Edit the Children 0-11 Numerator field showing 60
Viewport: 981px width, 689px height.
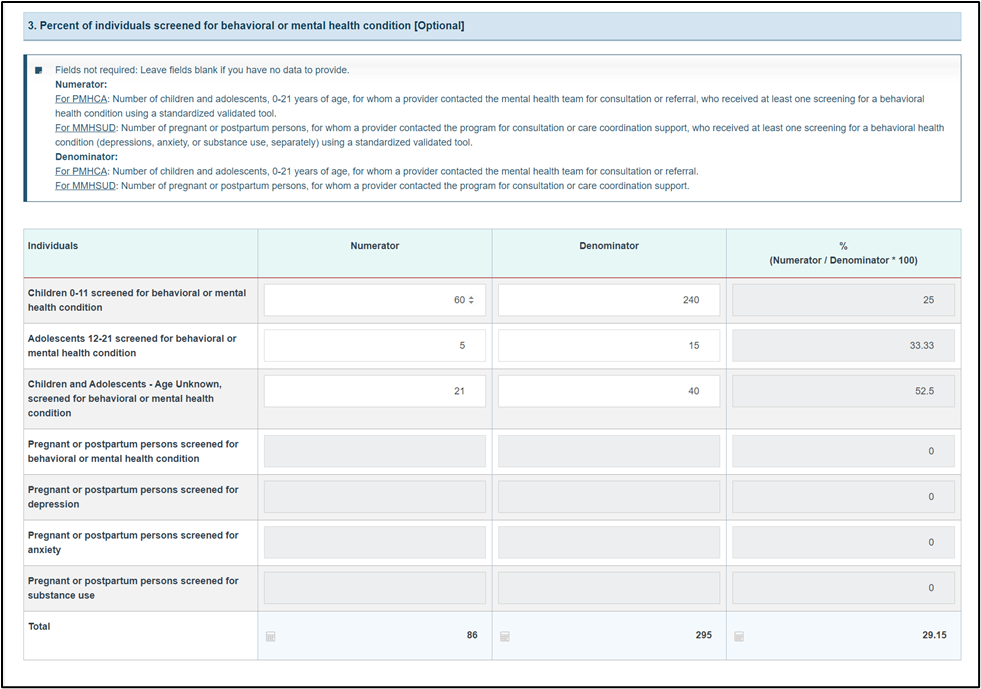click(375, 300)
